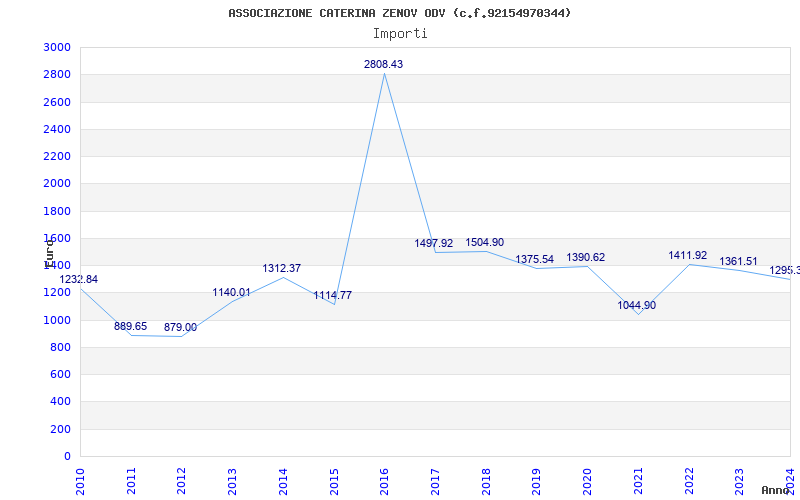This screenshot has width=800, height=500.
Task: Click the 800 y-axis tick label
Action: 60,347
